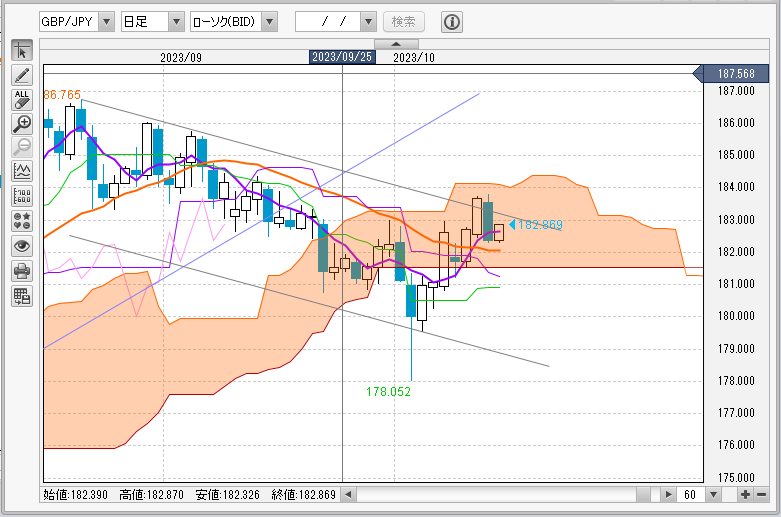
Task: Open technical indicator chart settings
Action: point(22,171)
